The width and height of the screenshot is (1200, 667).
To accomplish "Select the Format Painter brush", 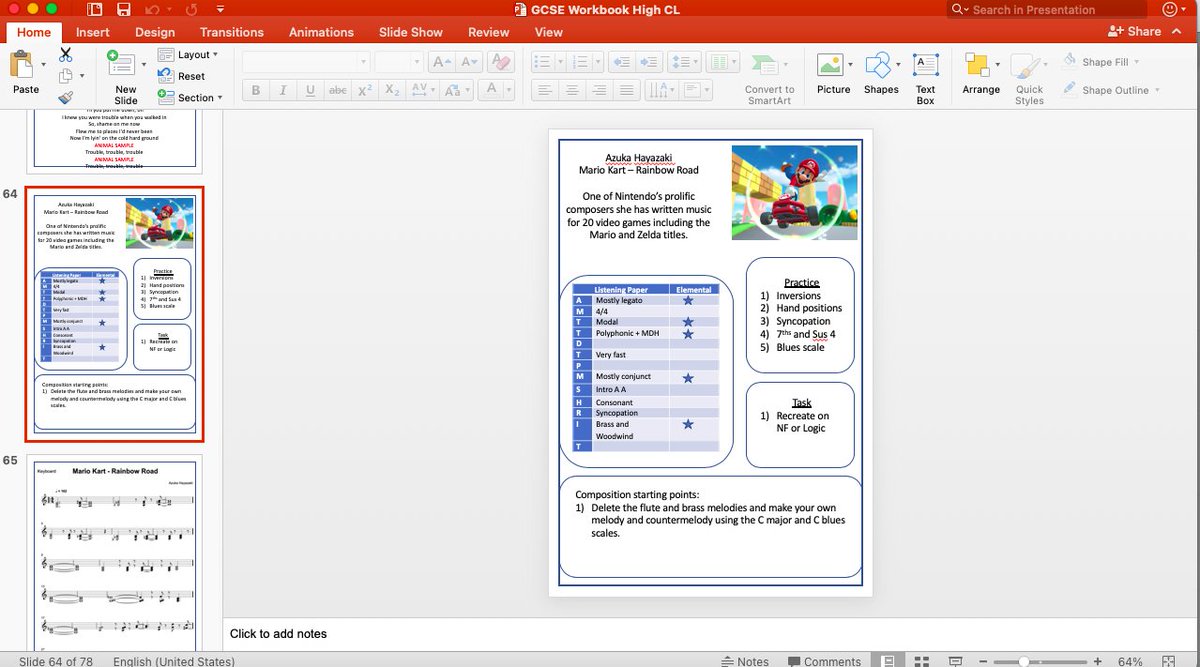I will [66, 98].
